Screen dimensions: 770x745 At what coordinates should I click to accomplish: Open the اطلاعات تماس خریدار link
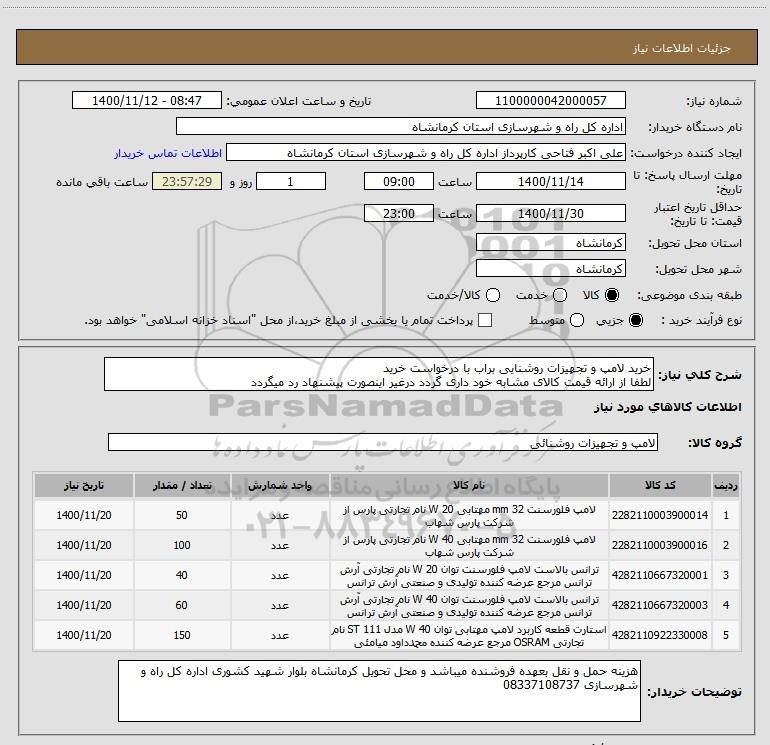click(x=168, y=153)
